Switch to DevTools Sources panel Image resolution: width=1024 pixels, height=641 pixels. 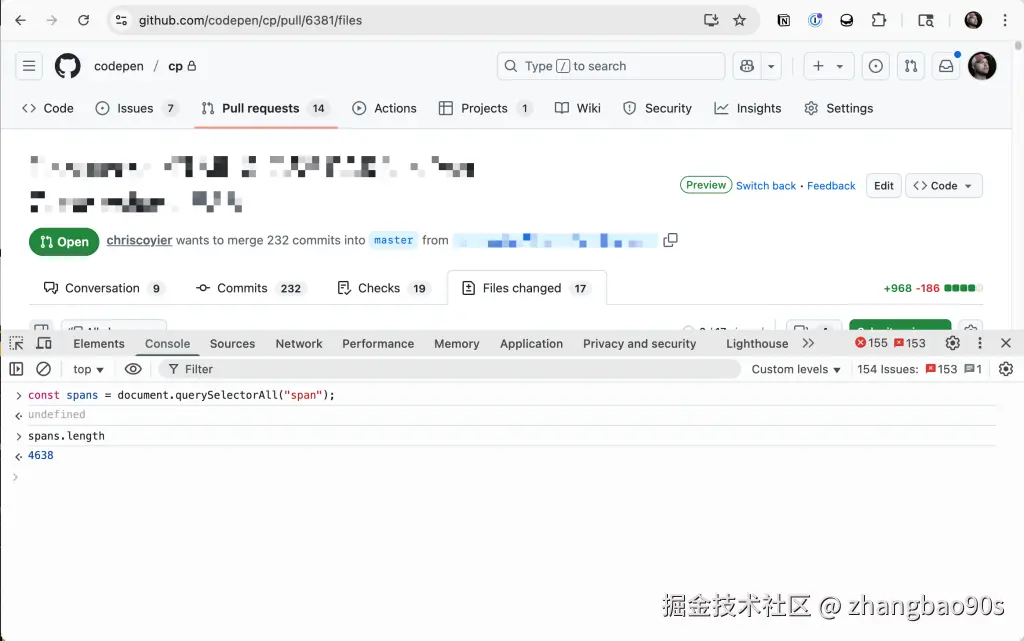[232, 343]
